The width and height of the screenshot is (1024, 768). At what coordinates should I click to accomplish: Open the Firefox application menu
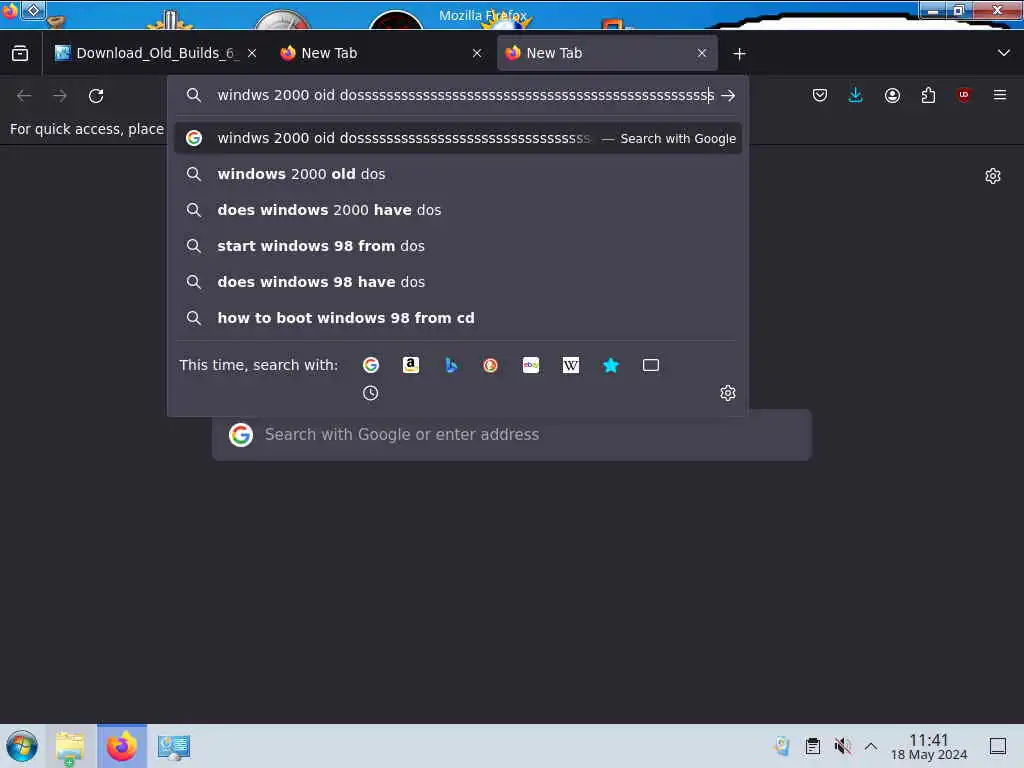pyautogui.click(x=1000, y=95)
